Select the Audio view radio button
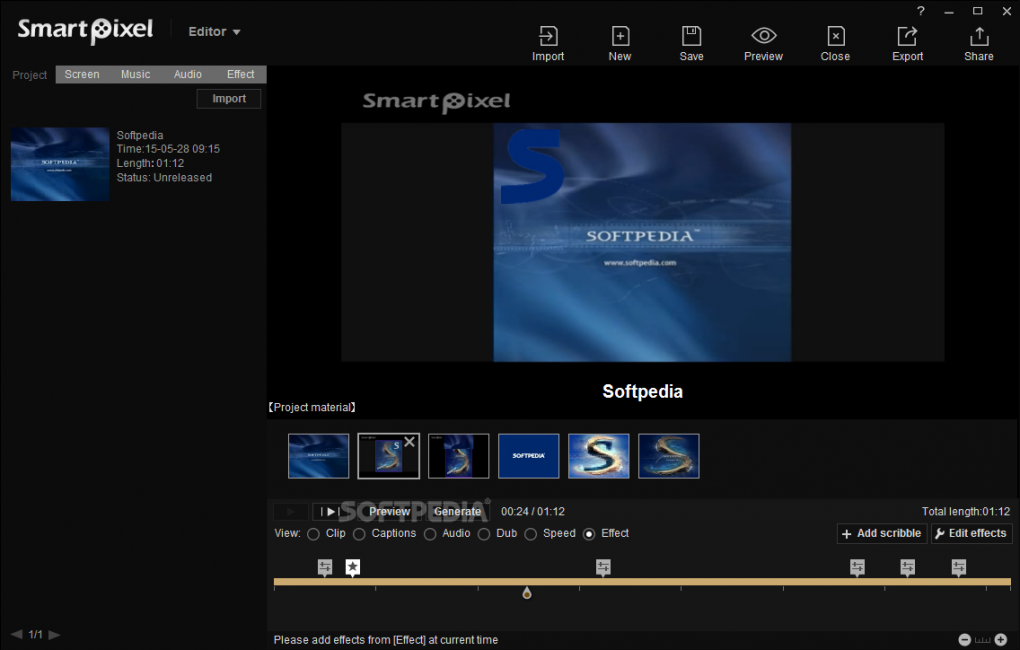 (430, 534)
